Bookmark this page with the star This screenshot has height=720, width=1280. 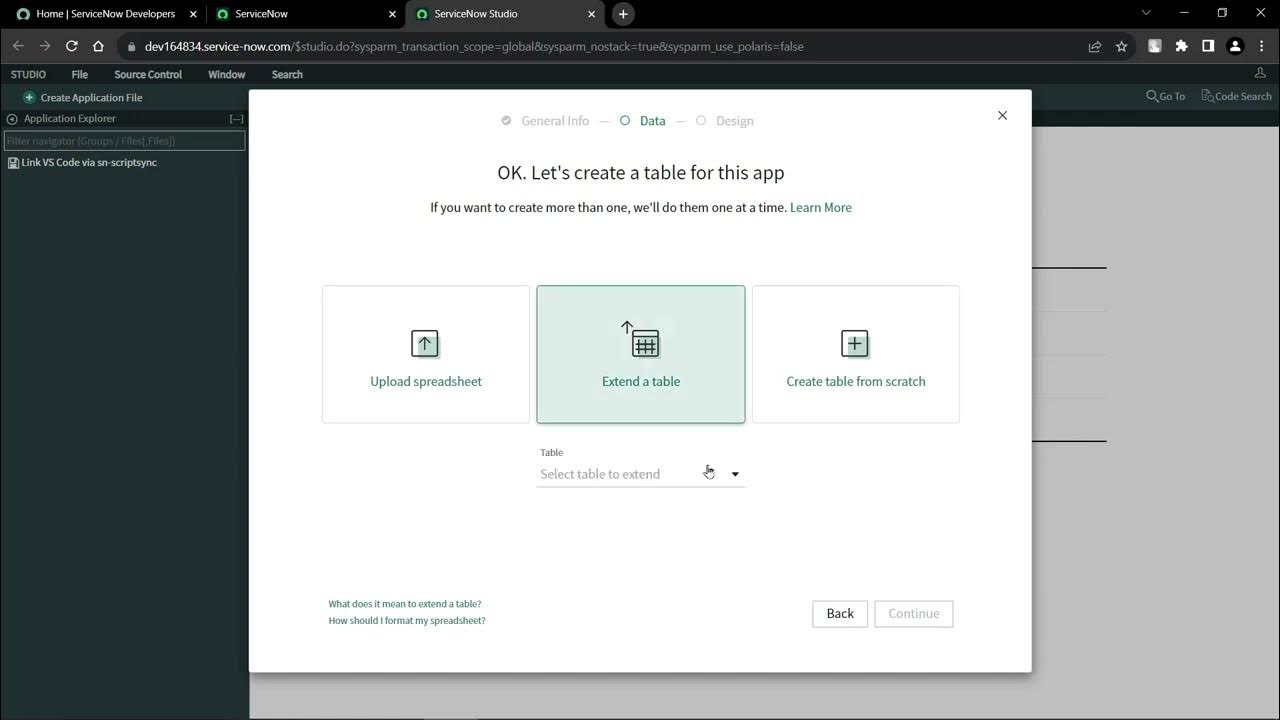(x=1121, y=46)
